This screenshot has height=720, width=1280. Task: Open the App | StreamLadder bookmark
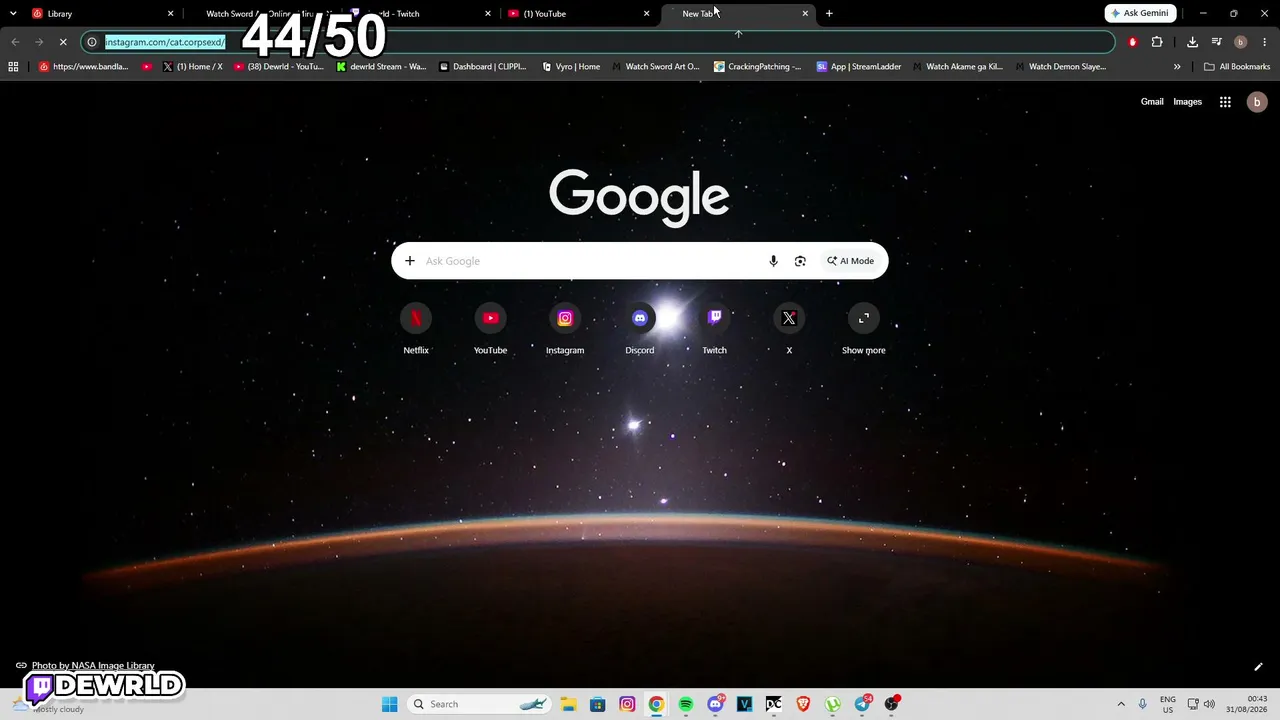(859, 67)
